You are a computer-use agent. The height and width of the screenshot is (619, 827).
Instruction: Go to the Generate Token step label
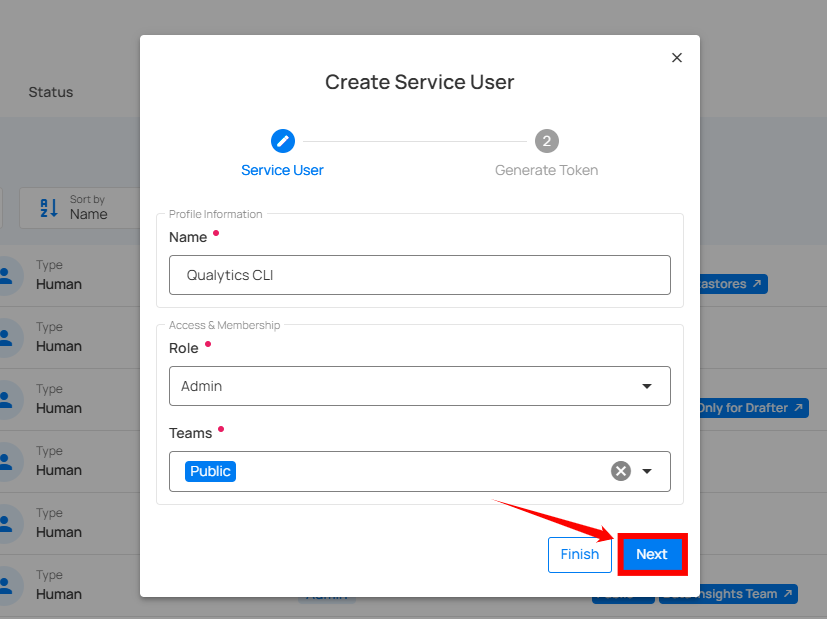pos(546,170)
